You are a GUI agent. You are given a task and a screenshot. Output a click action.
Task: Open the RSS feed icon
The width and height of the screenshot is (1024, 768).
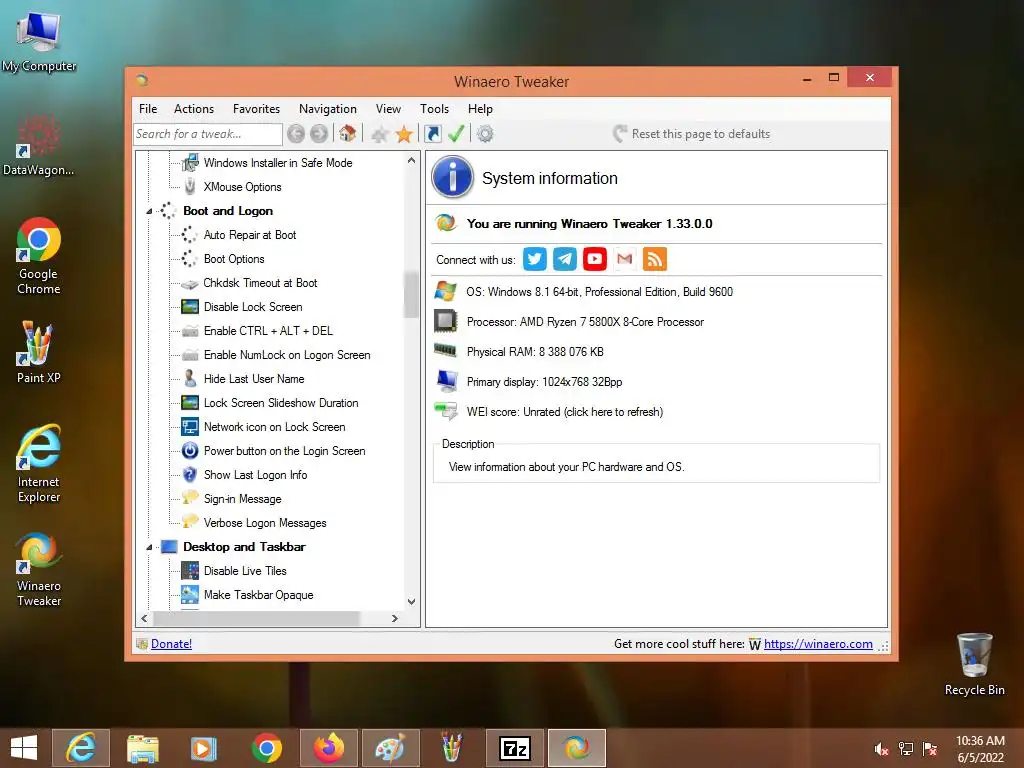coord(655,259)
